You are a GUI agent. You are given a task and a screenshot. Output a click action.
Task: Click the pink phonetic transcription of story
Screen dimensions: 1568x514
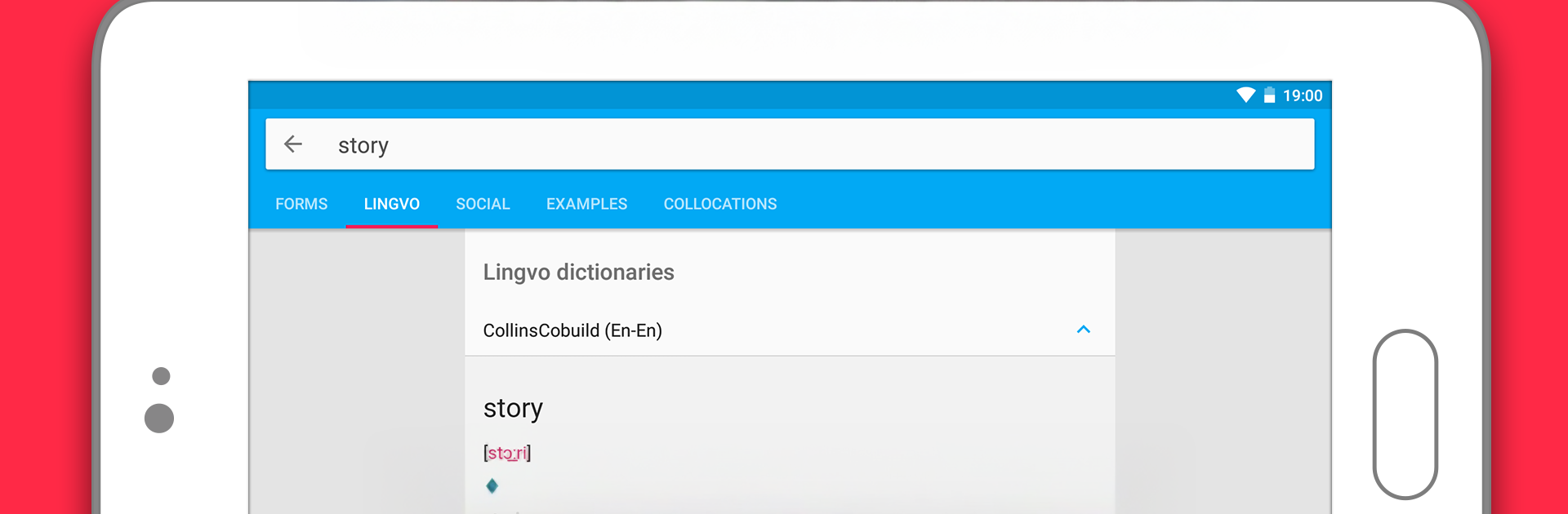click(x=507, y=453)
